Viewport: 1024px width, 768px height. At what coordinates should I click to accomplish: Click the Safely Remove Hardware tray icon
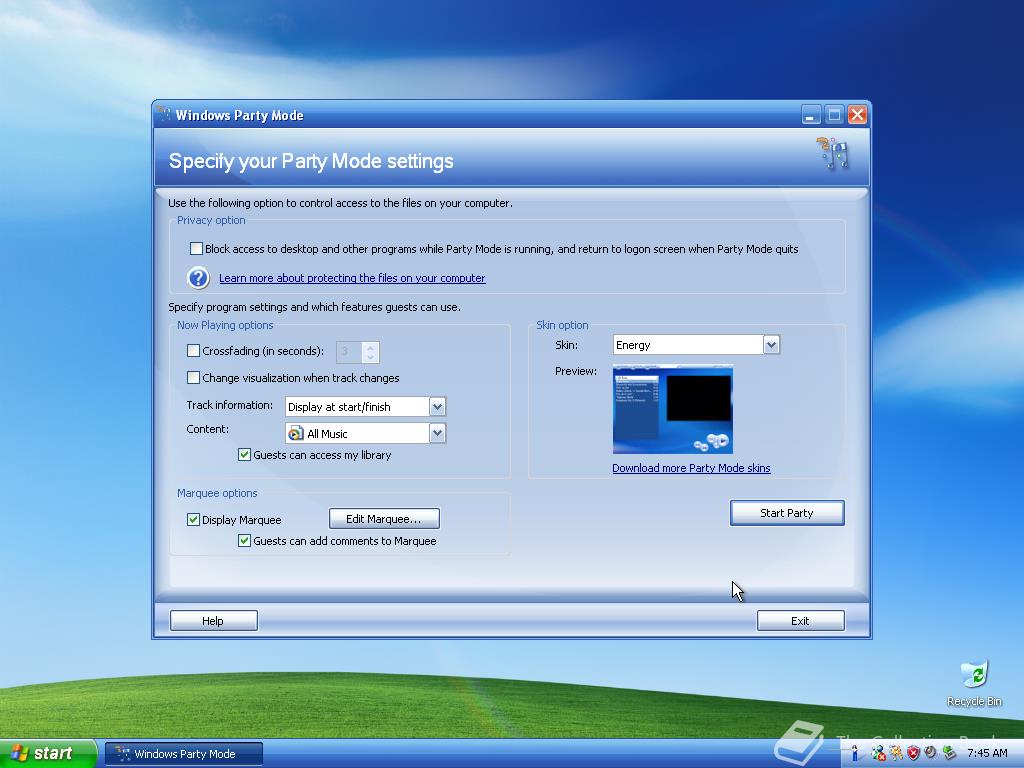pyautogui.click(x=949, y=752)
